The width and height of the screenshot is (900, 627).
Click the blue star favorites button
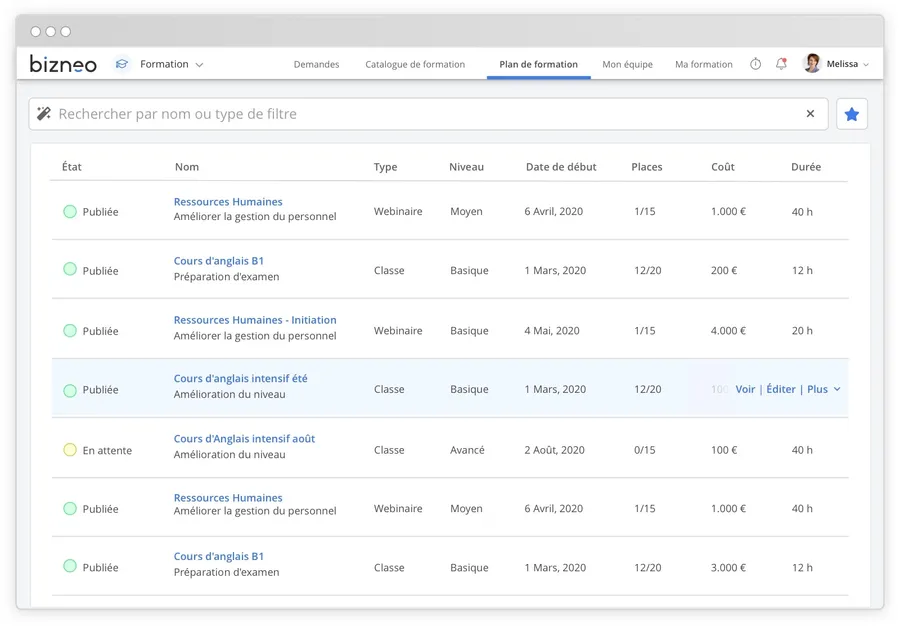[852, 114]
